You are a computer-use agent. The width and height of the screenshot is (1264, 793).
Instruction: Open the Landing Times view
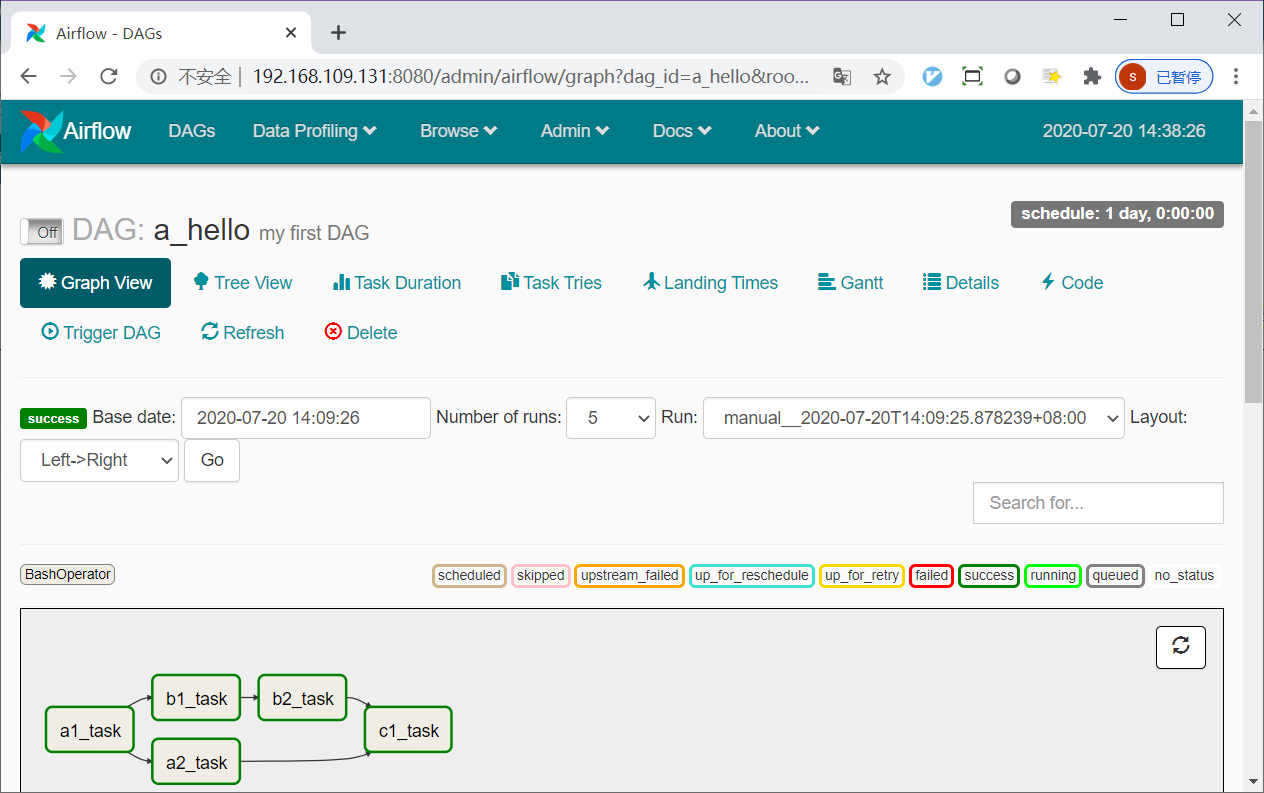[x=710, y=283]
